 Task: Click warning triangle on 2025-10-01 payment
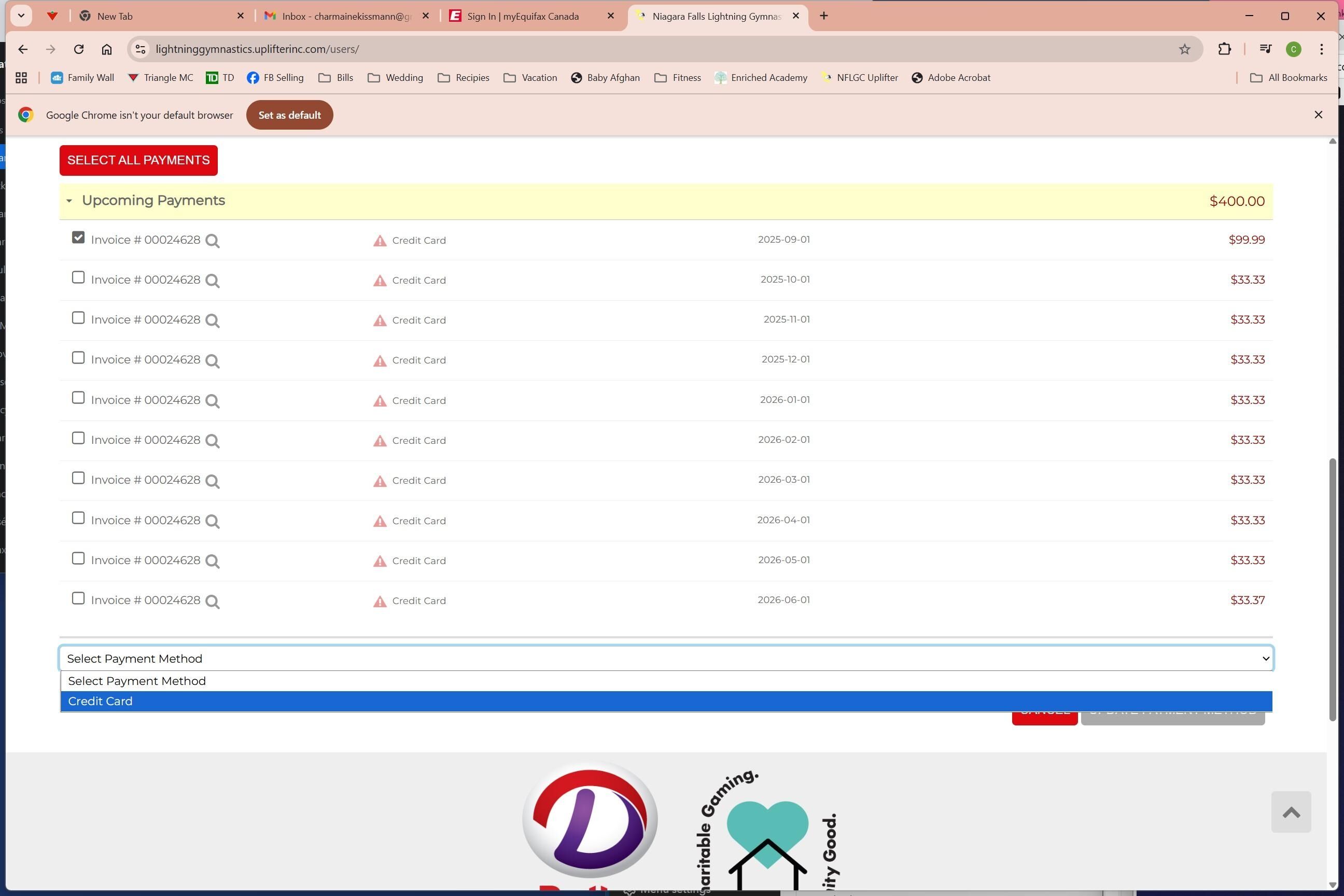pos(380,281)
